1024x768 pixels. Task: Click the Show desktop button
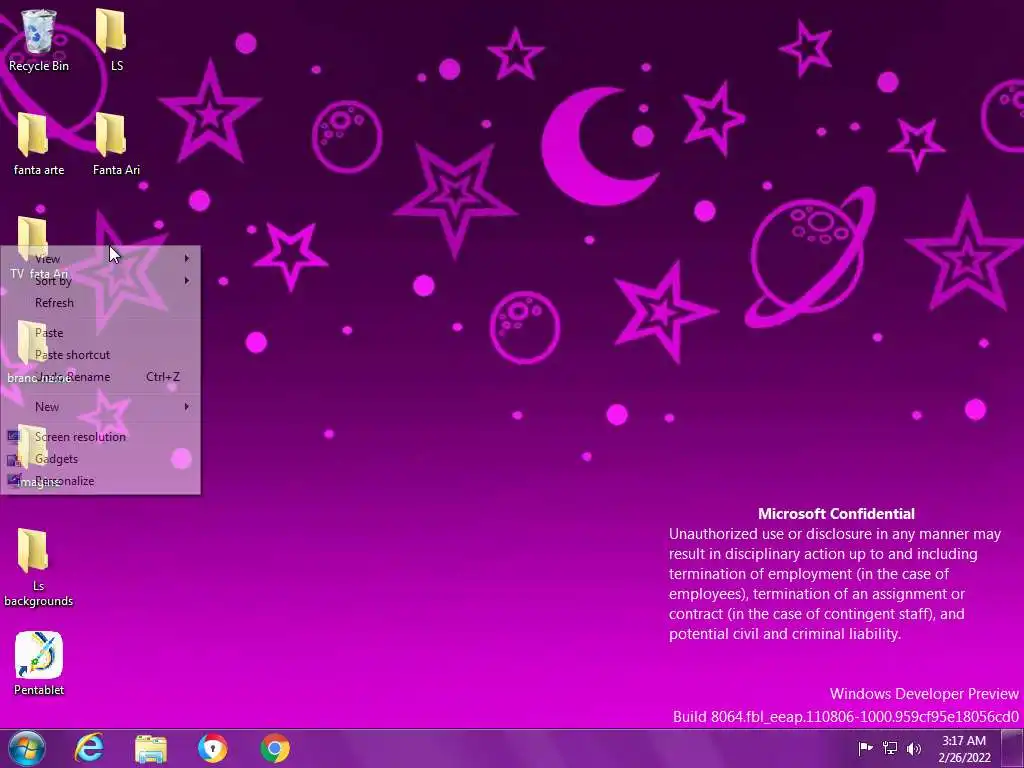click(x=1014, y=748)
